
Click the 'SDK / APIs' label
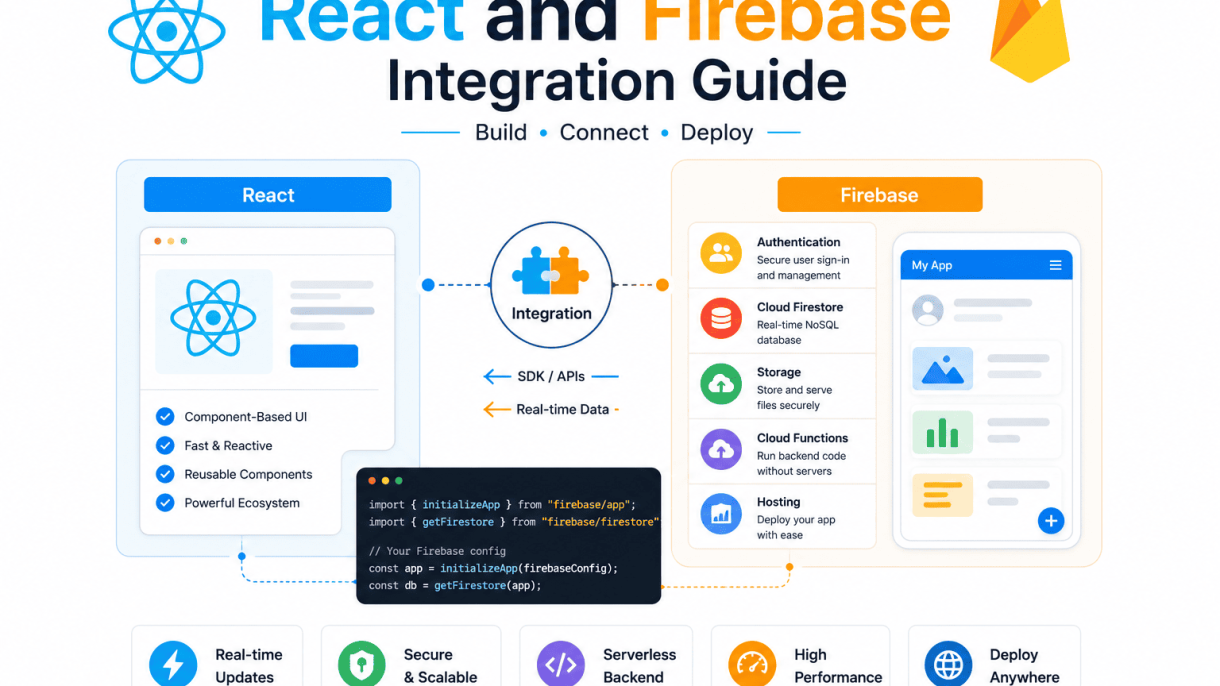551,377
